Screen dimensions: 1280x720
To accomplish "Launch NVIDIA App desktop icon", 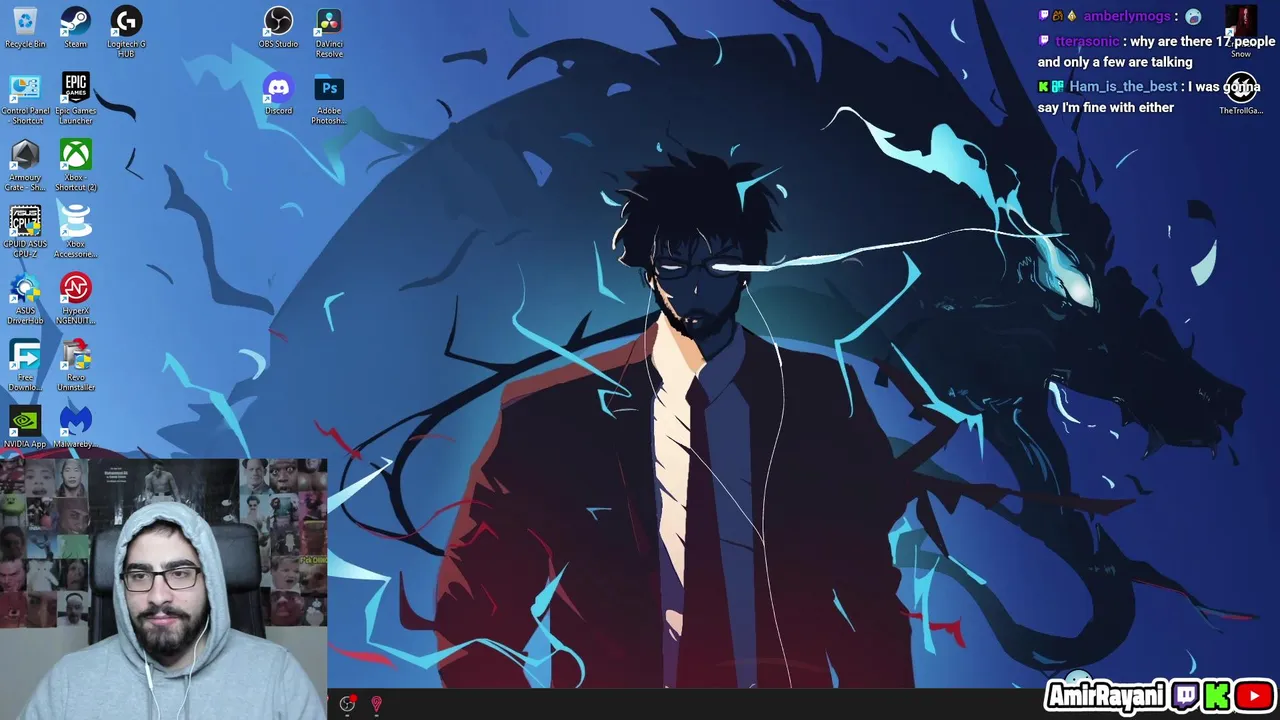I will point(25,427).
